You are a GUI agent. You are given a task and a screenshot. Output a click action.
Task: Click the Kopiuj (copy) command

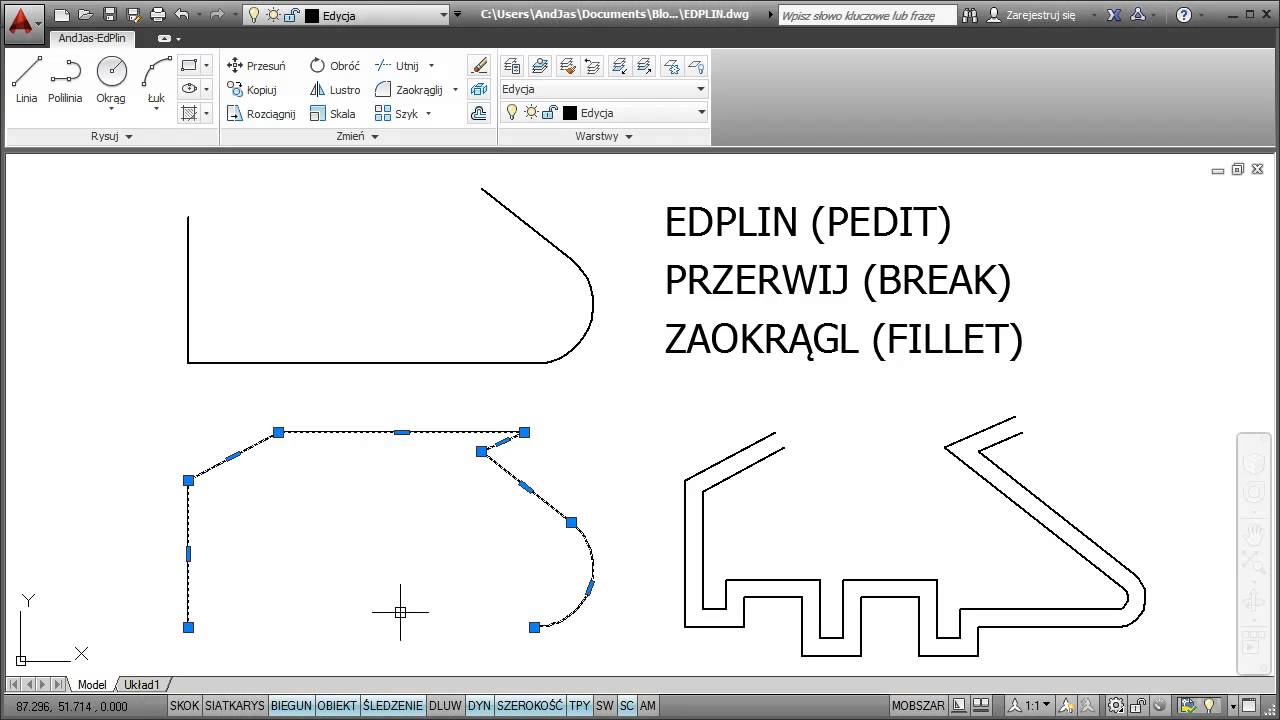[252, 90]
